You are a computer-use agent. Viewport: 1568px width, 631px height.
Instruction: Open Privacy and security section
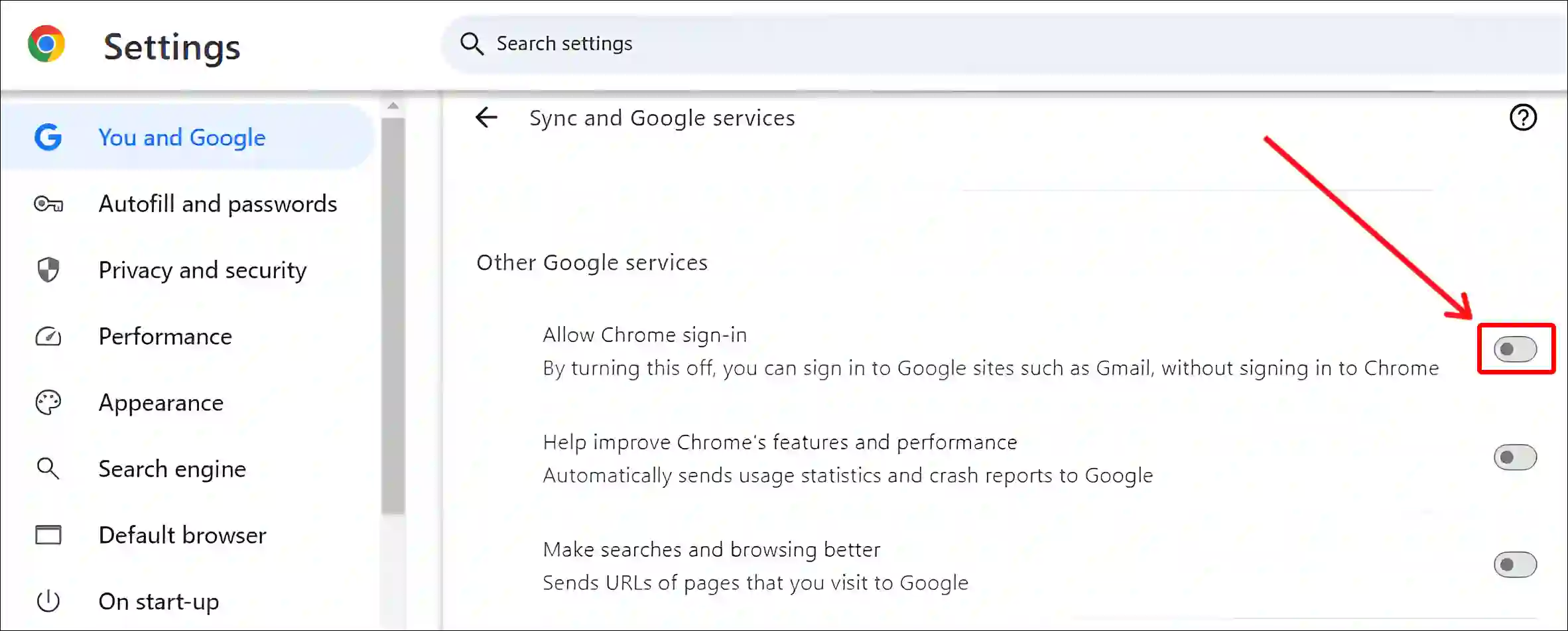click(x=202, y=270)
